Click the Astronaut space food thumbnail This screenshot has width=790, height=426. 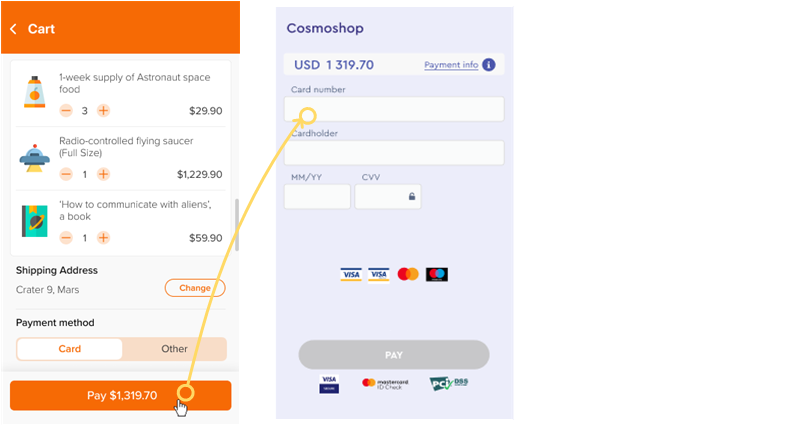(34, 92)
